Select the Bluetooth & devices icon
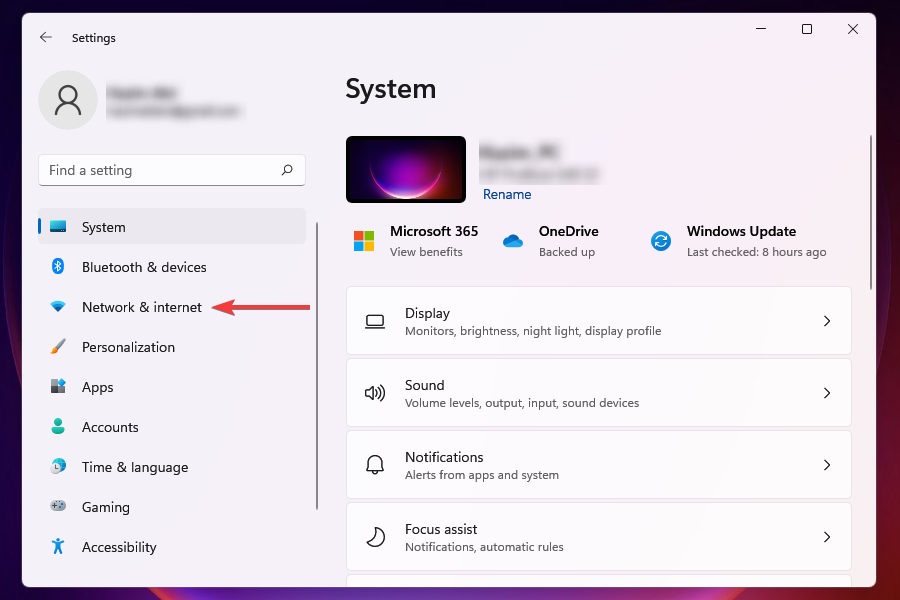Image resolution: width=900 pixels, height=600 pixels. [x=59, y=267]
